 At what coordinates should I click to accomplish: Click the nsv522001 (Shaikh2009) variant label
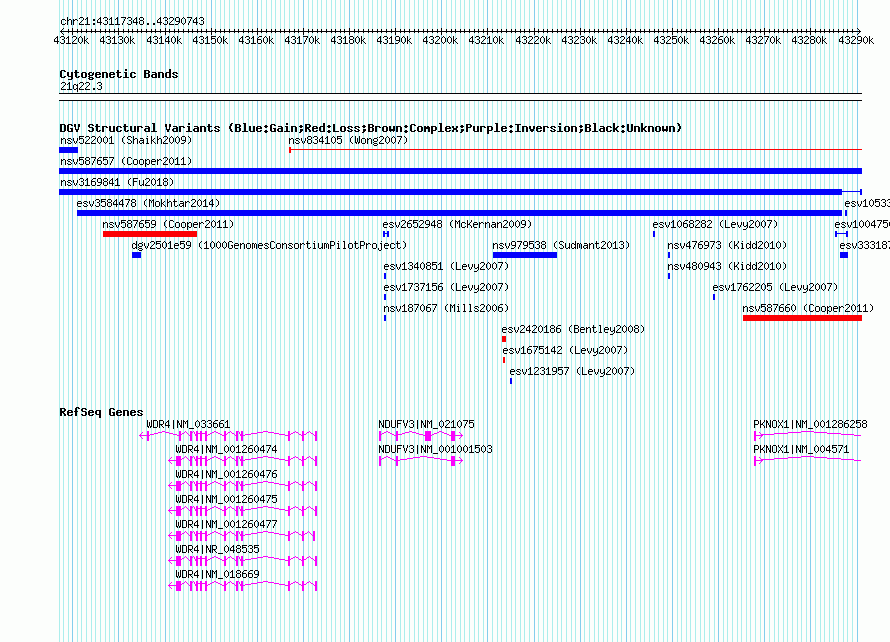coord(126,140)
